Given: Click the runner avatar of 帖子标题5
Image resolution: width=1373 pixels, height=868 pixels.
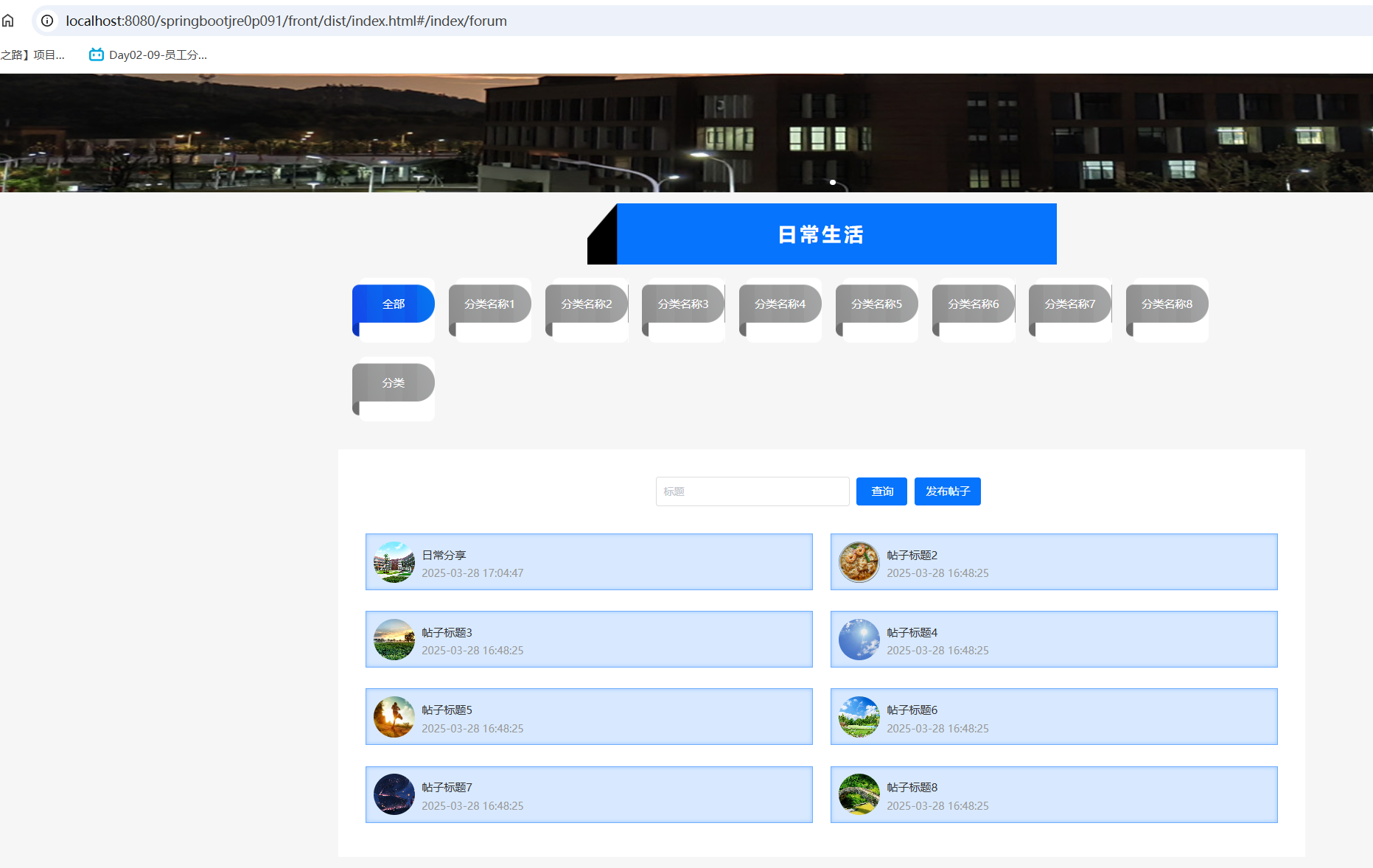Looking at the screenshot, I should pos(394,717).
